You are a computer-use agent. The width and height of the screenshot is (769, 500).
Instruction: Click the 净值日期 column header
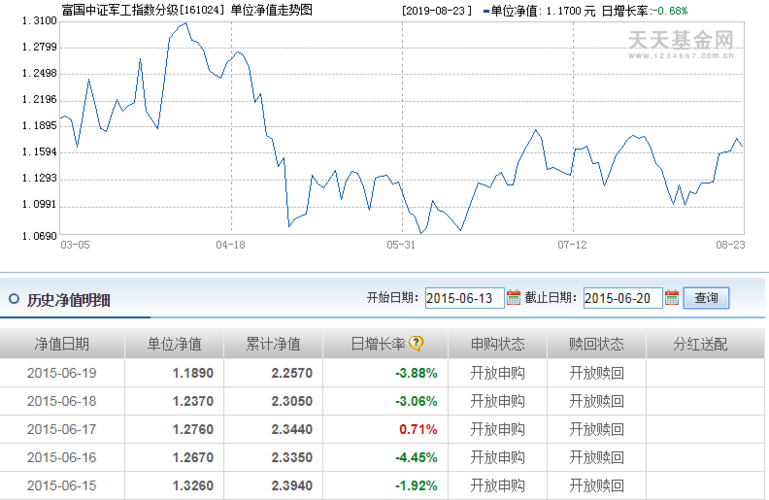[x=62, y=344]
